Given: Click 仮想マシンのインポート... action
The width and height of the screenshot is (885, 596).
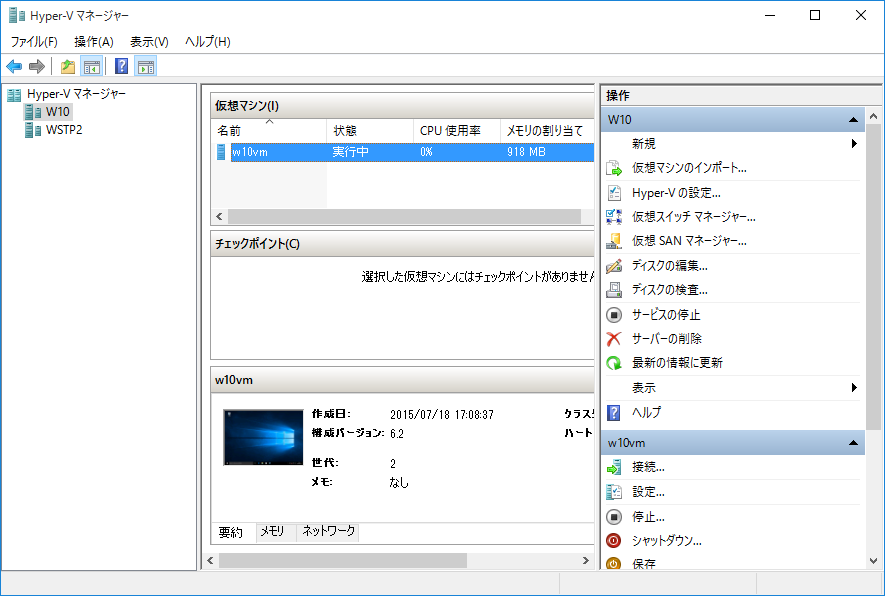Looking at the screenshot, I should click(x=689, y=168).
